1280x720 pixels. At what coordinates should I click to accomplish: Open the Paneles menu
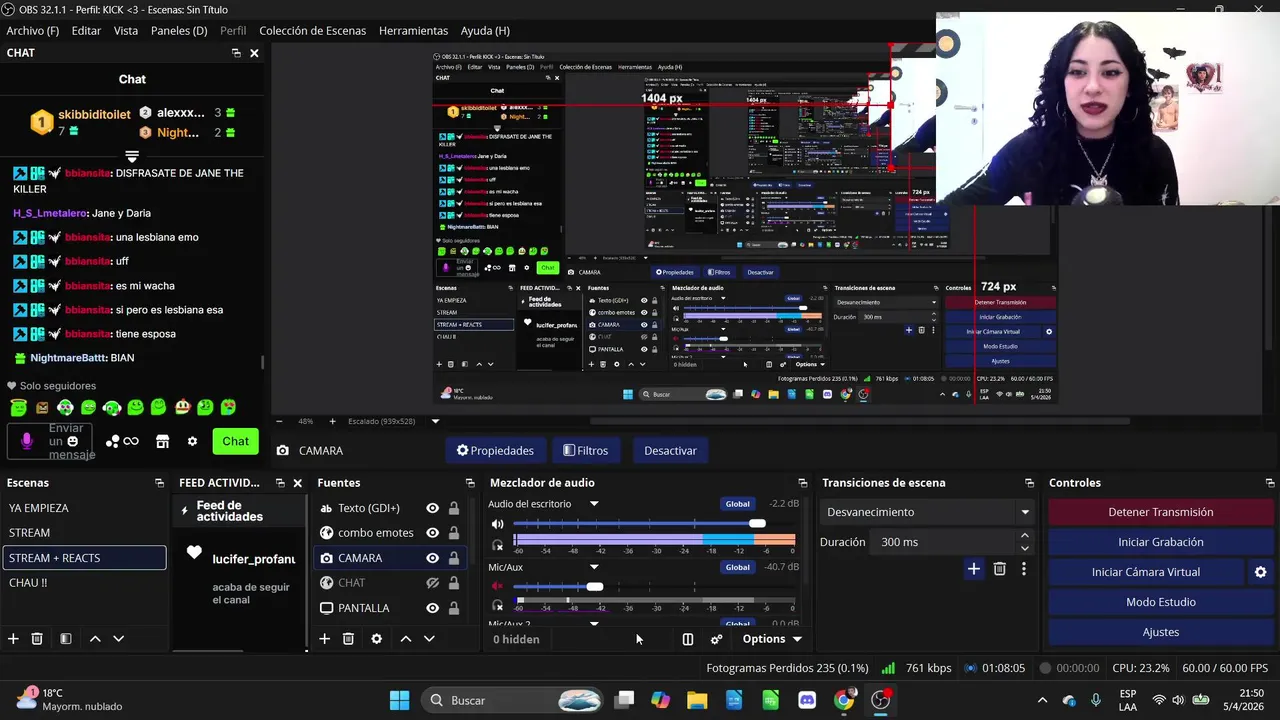coord(179,31)
